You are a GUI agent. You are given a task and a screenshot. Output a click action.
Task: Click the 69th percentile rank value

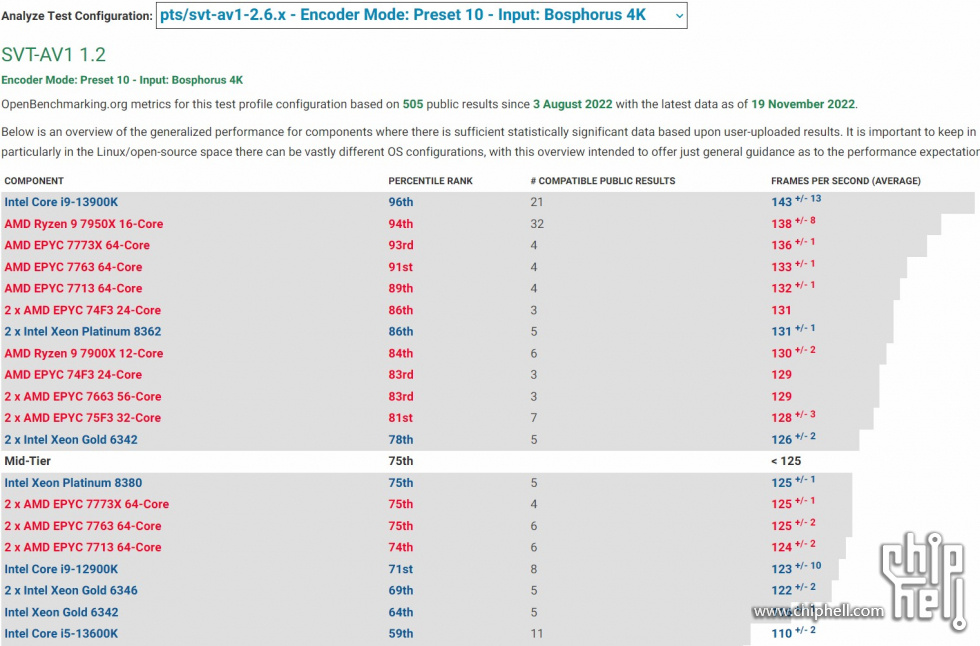tap(401, 590)
